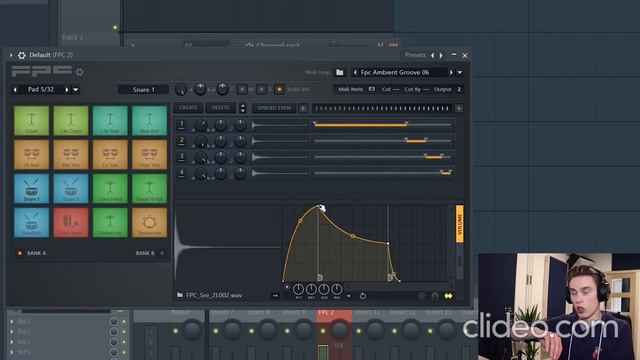
Task: Select layer 2 row button
Action: pos(182,141)
